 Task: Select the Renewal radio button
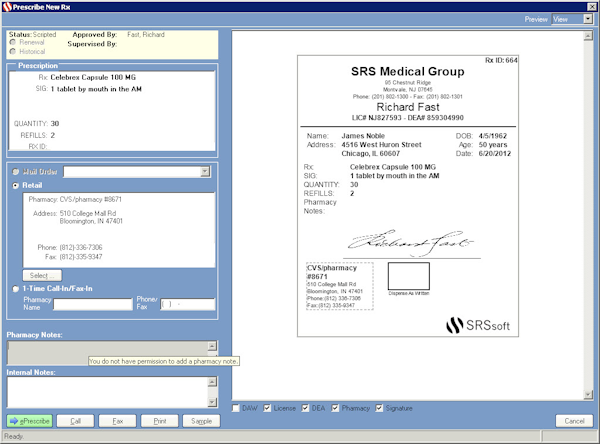13,42
